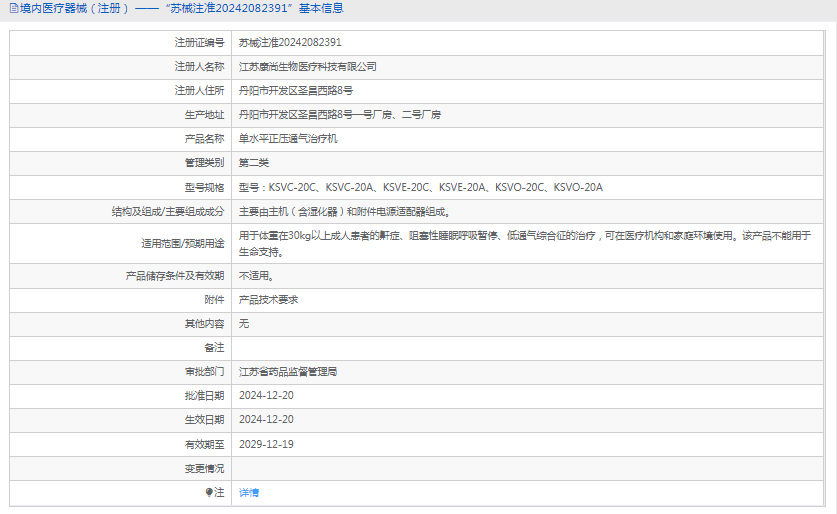Click the 结构及组成/主要组成成分 label
The image size is (837, 514).
(168, 212)
